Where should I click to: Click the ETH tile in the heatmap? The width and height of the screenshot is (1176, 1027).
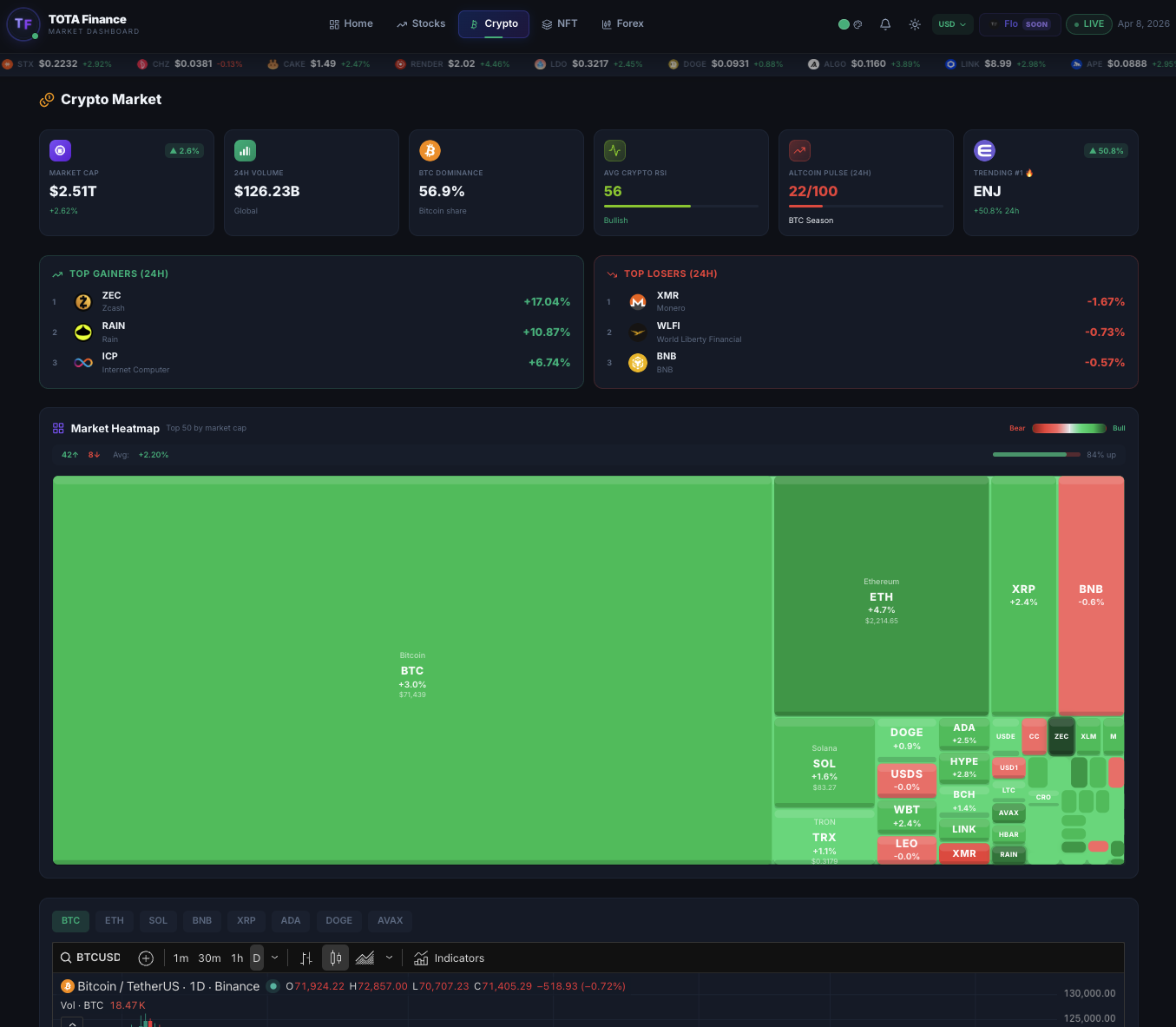(881, 596)
